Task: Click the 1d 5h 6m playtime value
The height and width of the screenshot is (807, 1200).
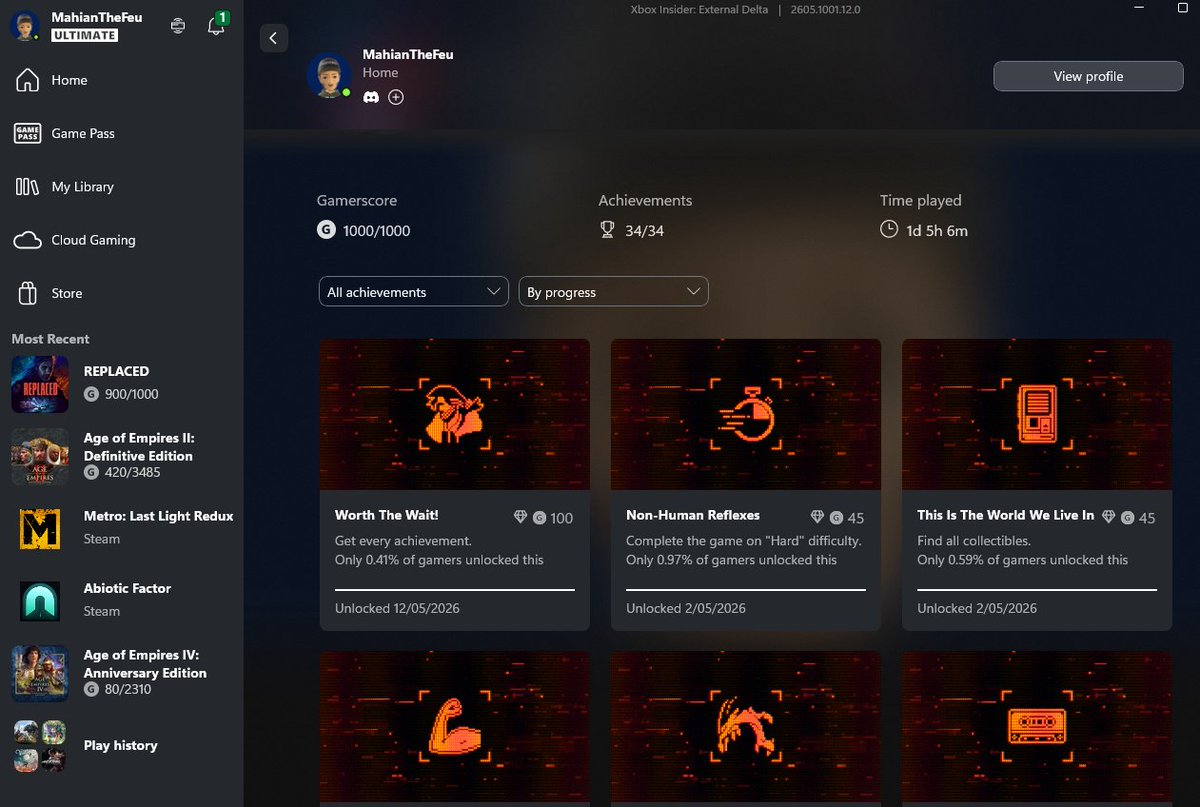Action: pos(937,231)
